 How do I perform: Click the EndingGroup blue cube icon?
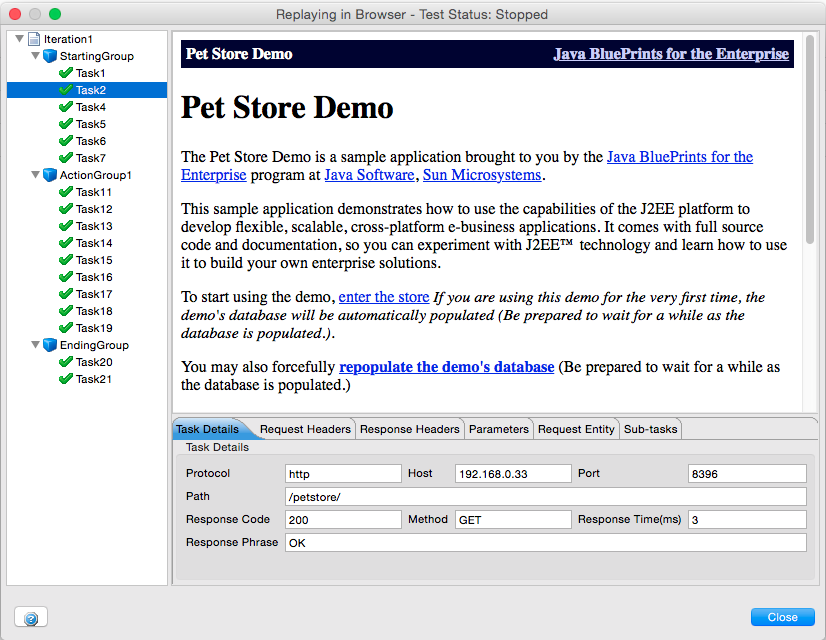(x=50, y=345)
